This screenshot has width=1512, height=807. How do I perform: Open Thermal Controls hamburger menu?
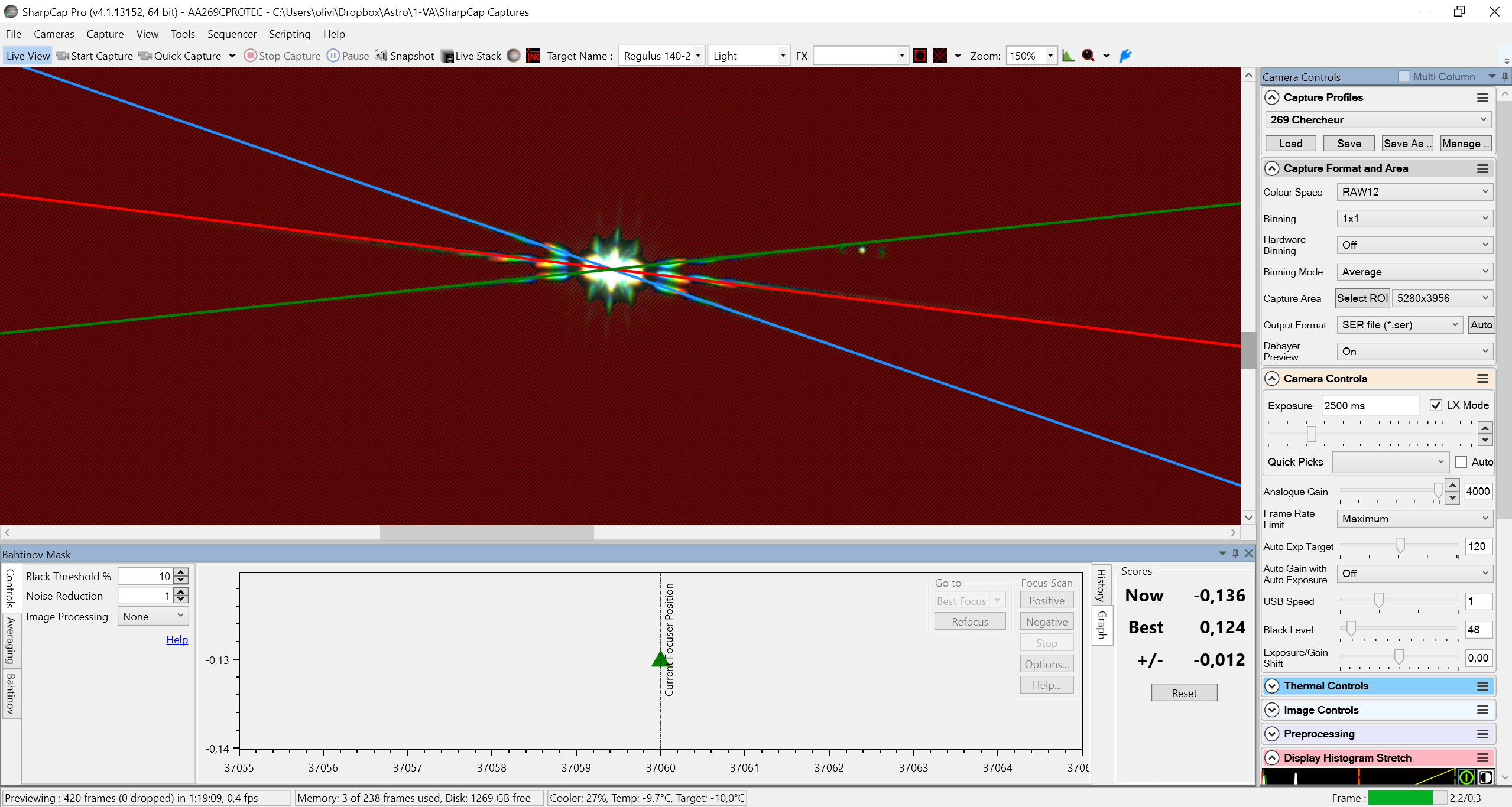tap(1482, 686)
